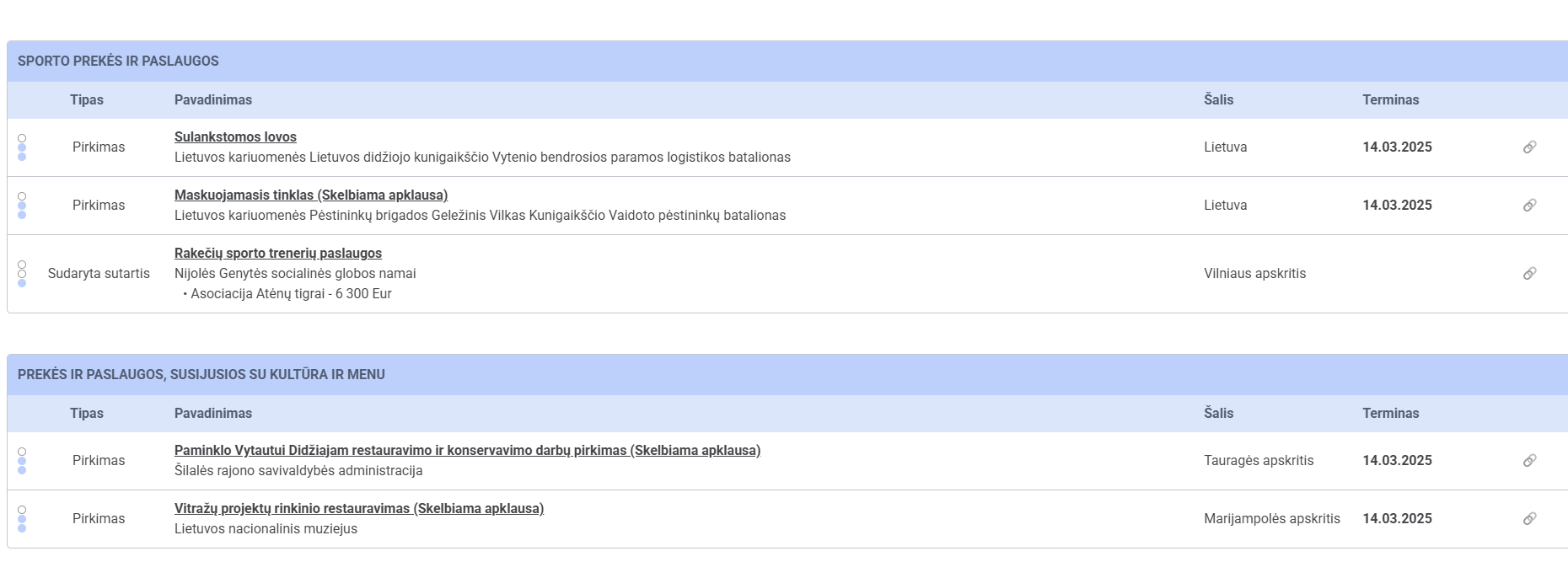
Task: Click link icon for Vitražų projektų rinkinio row
Action: point(1529,519)
